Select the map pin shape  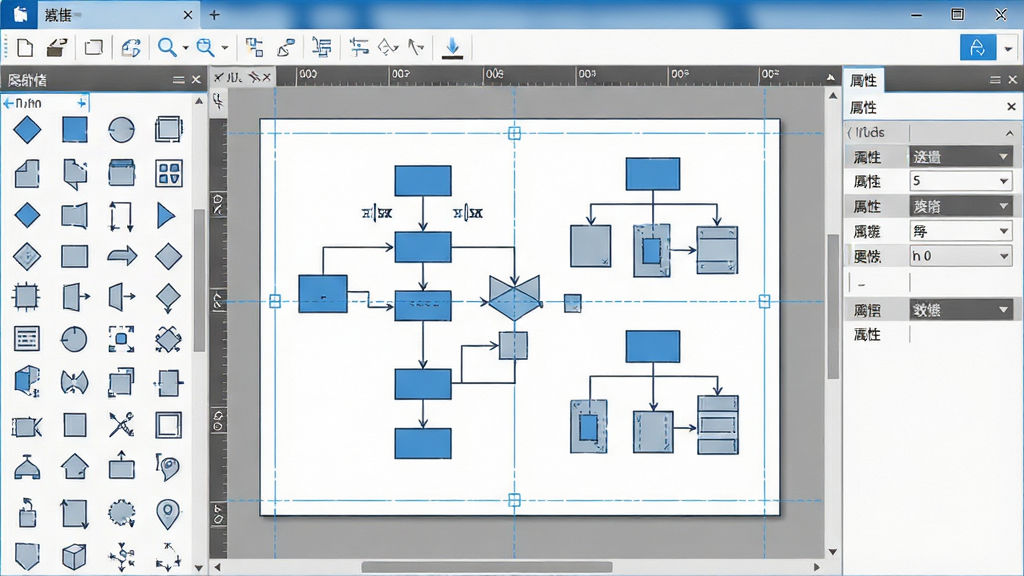tap(168, 514)
